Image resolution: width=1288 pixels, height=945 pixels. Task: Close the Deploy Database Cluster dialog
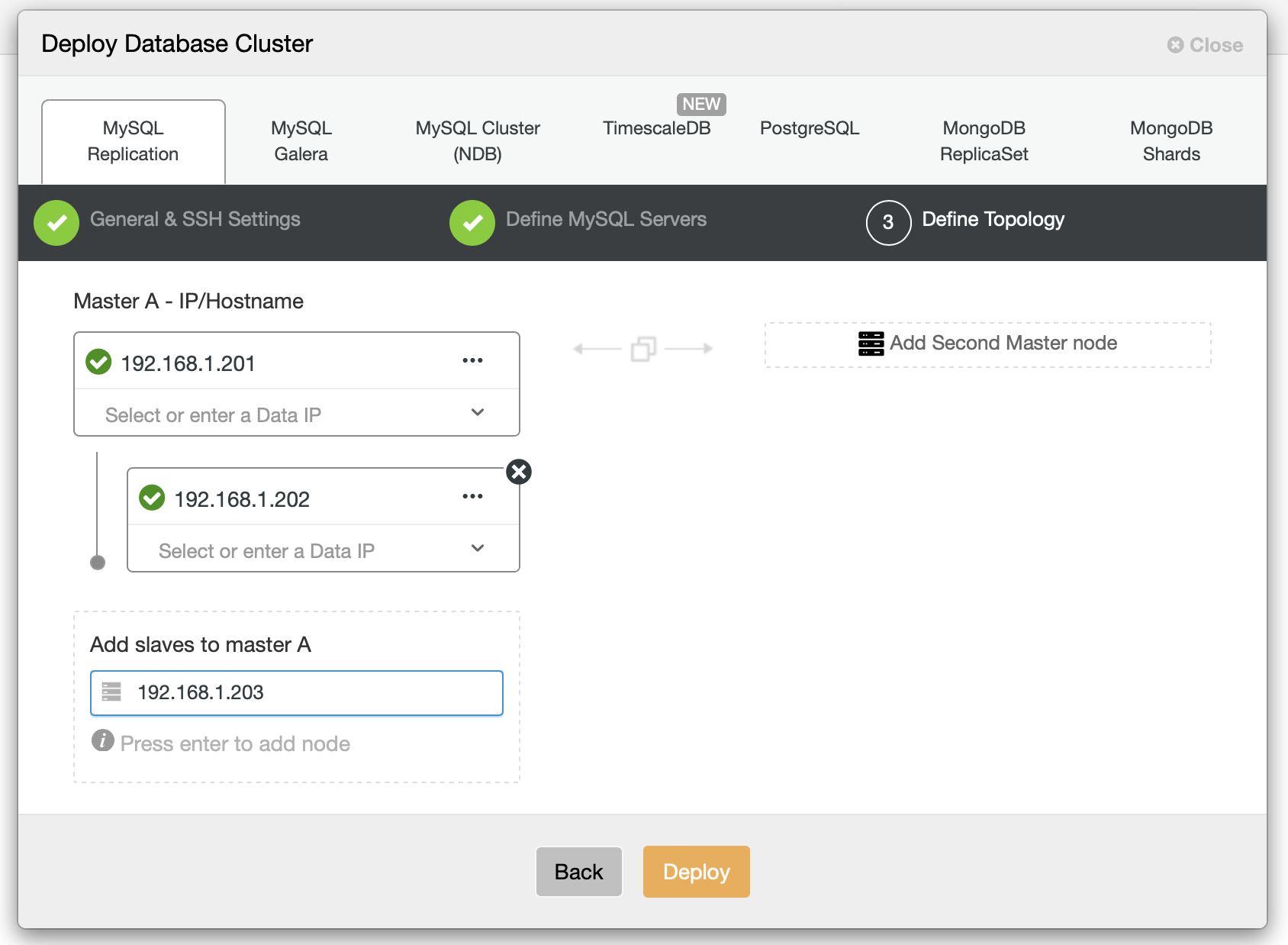click(1205, 45)
